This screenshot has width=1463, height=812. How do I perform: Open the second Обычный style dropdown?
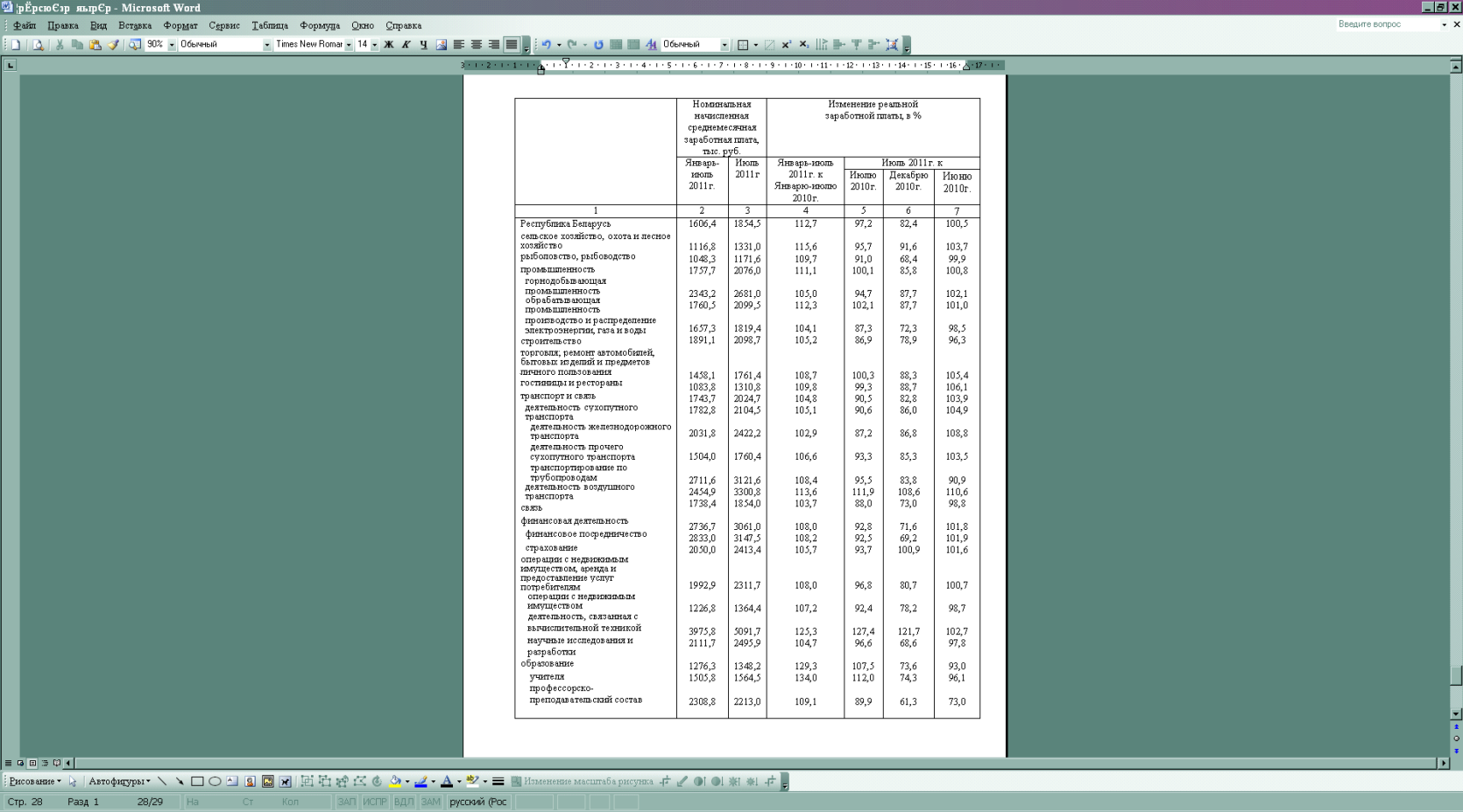point(724,45)
